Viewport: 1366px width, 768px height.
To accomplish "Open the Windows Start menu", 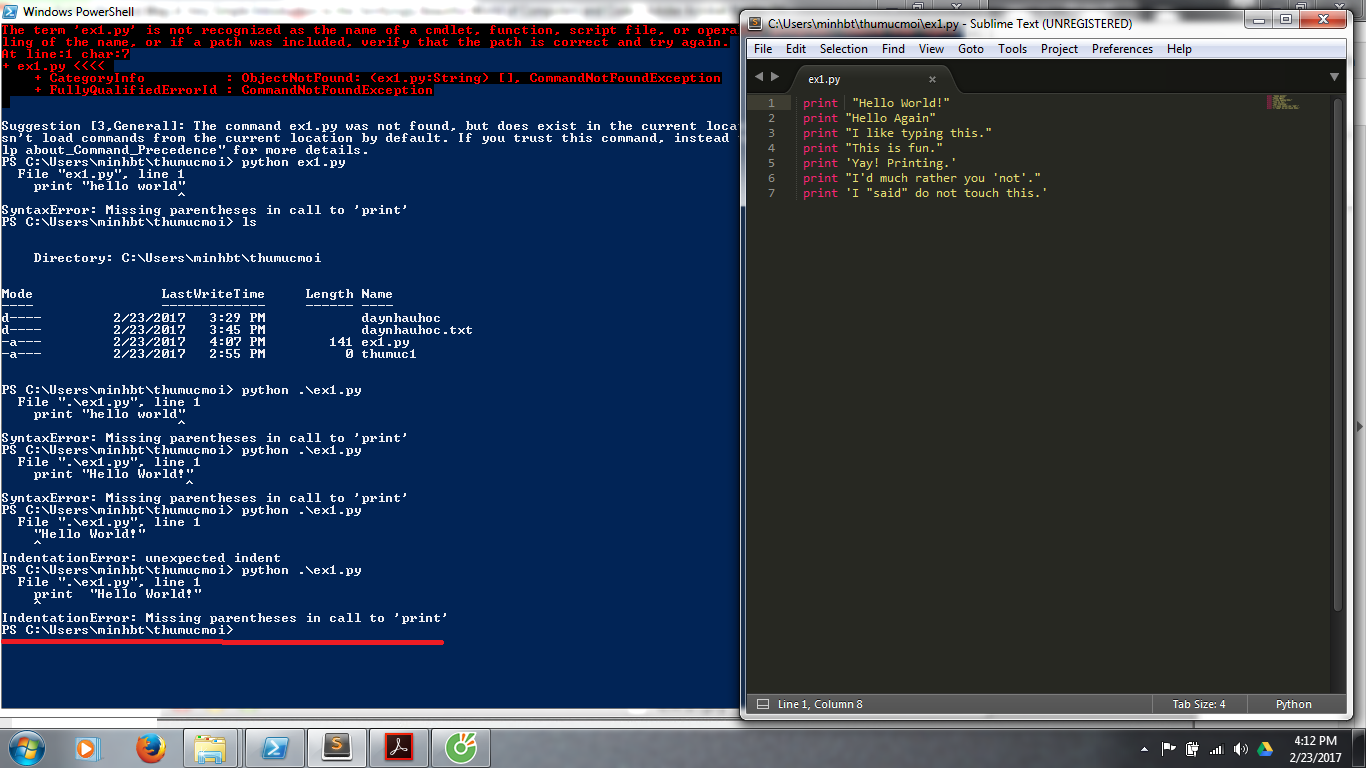I will point(25,747).
